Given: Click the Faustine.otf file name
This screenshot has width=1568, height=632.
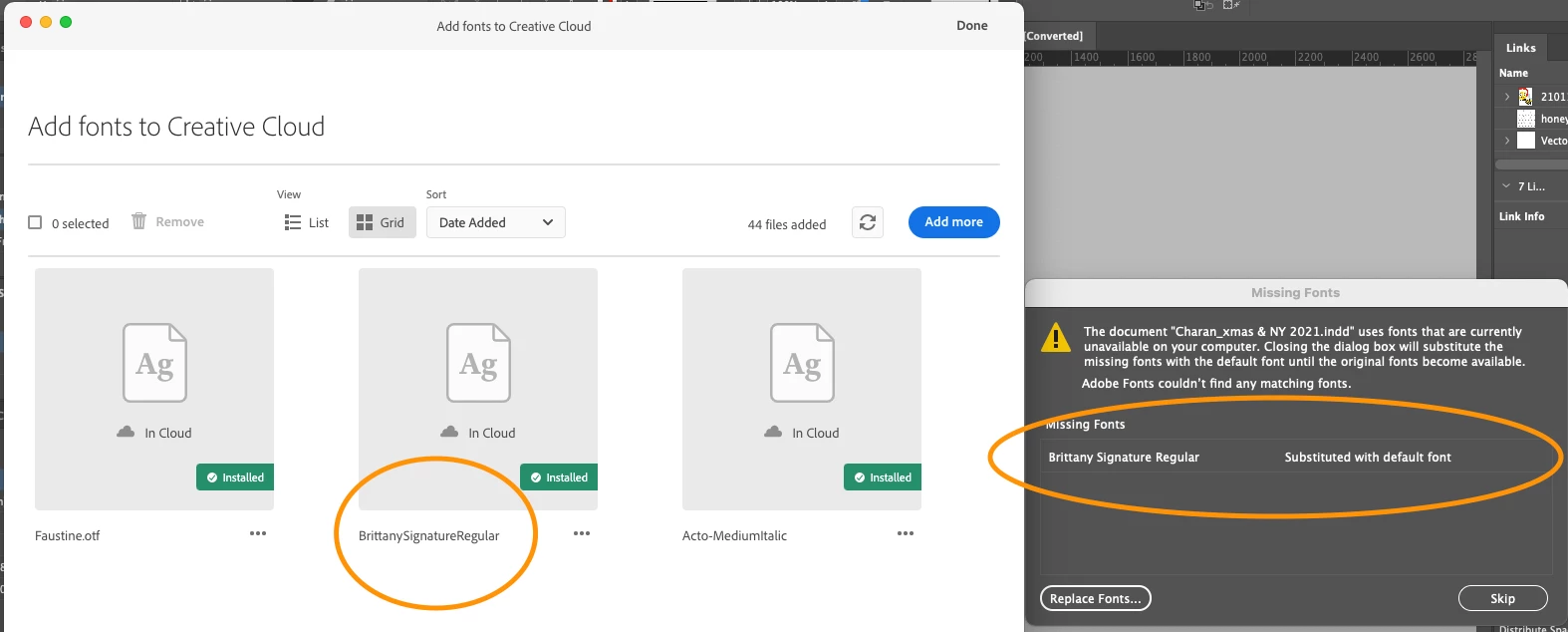Looking at the screenshot, I should click(x=68, y=535).
